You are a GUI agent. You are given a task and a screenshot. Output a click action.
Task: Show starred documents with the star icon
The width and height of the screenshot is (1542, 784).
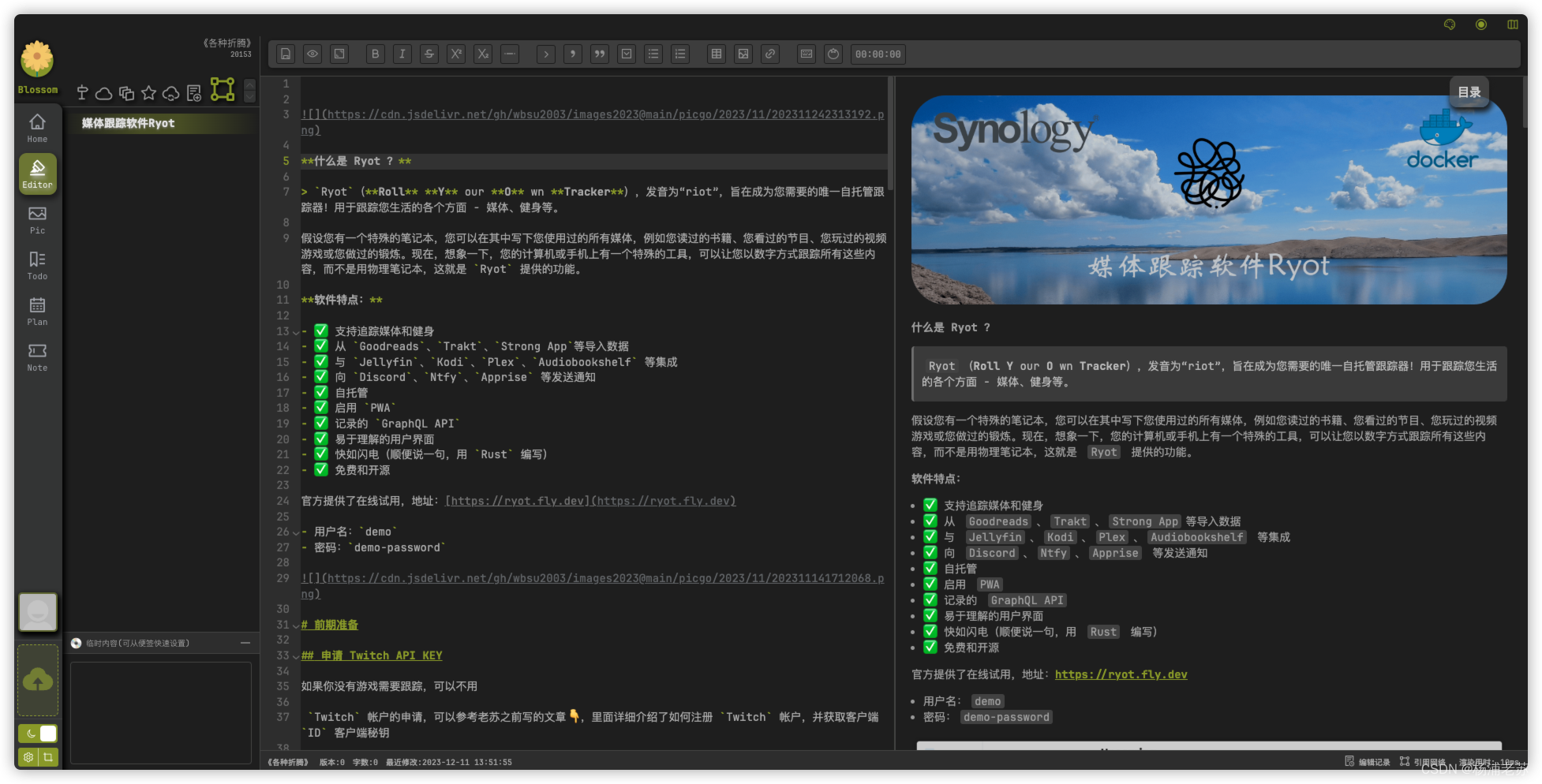coord(148,93)
